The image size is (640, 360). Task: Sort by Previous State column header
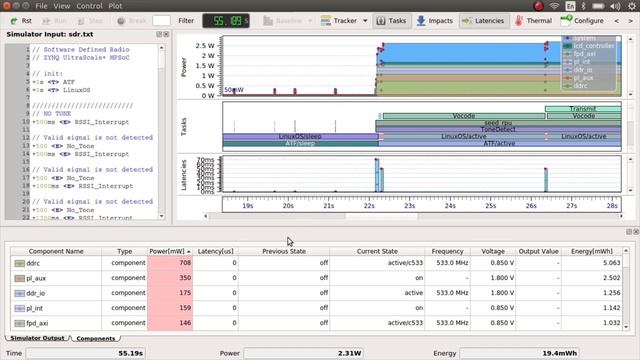coord(284,251)
